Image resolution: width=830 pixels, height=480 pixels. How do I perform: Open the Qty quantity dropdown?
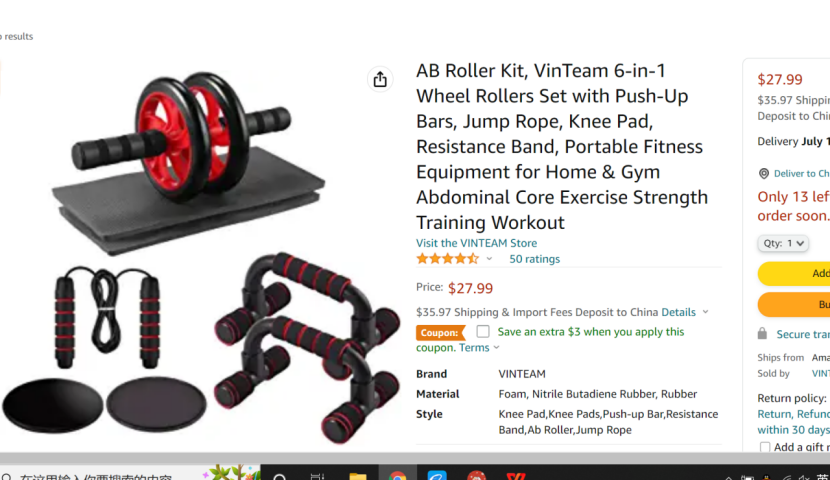click(x=783, y=243)
